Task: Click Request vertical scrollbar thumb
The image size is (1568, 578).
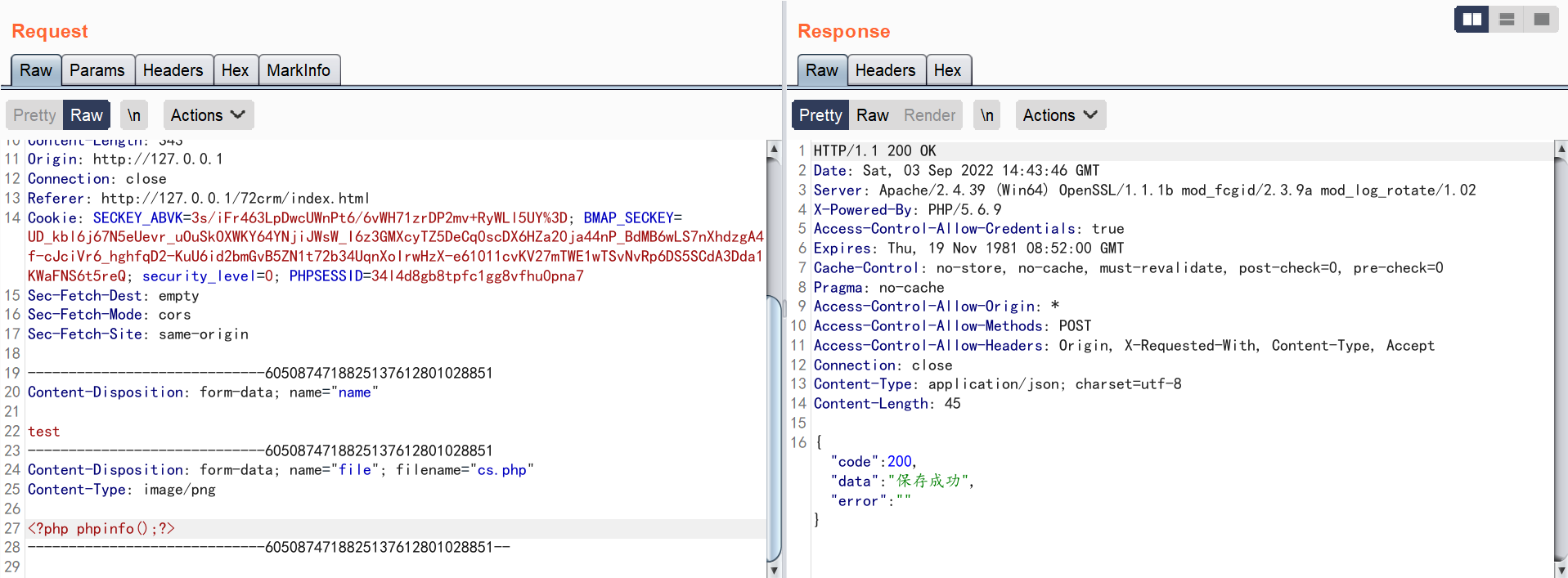Action: pos(774,428)
